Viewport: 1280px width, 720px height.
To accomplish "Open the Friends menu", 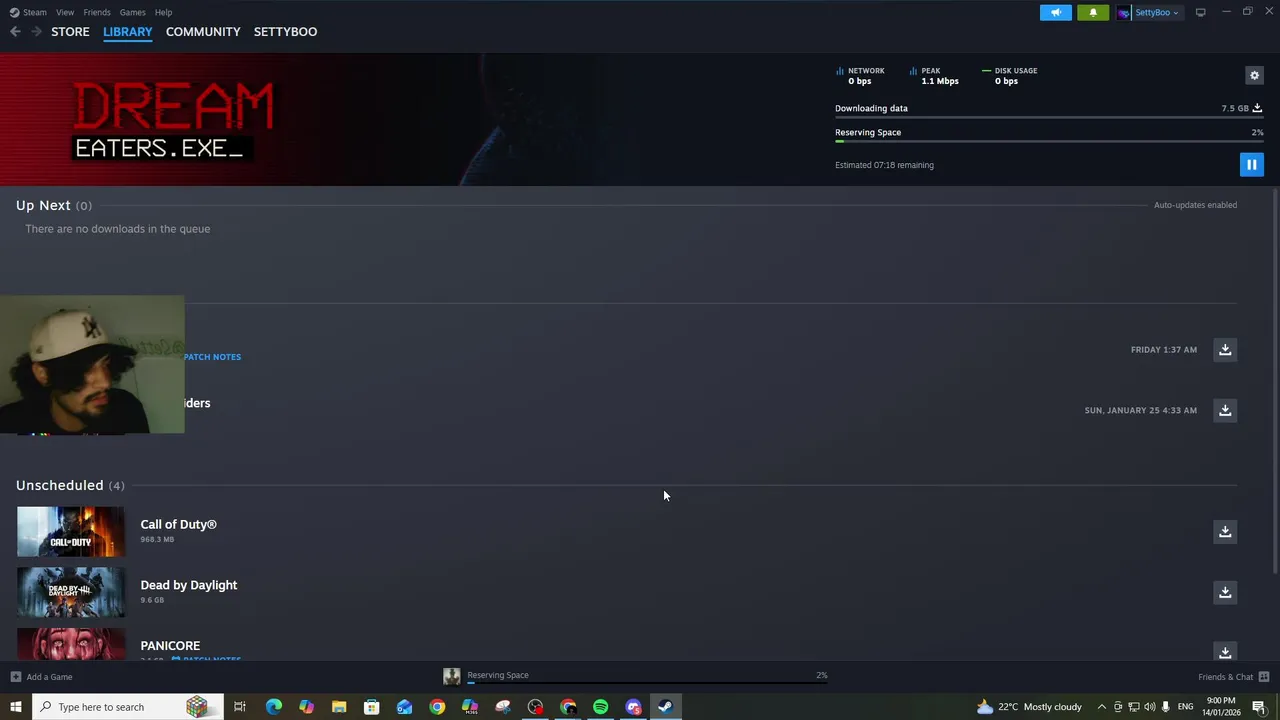I will pyautogui.click(x=97, y=12).
